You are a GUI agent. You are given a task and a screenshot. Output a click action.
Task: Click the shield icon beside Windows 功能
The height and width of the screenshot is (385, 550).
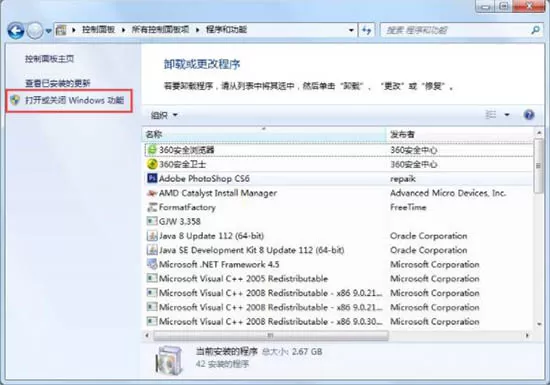click(15, 100)
